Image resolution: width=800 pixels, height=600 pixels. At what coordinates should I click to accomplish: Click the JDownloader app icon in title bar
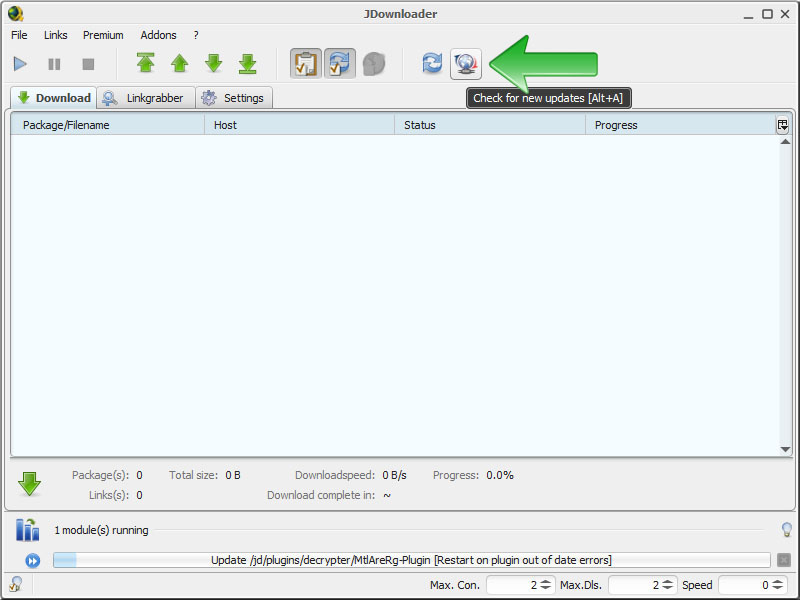(15, 14)
